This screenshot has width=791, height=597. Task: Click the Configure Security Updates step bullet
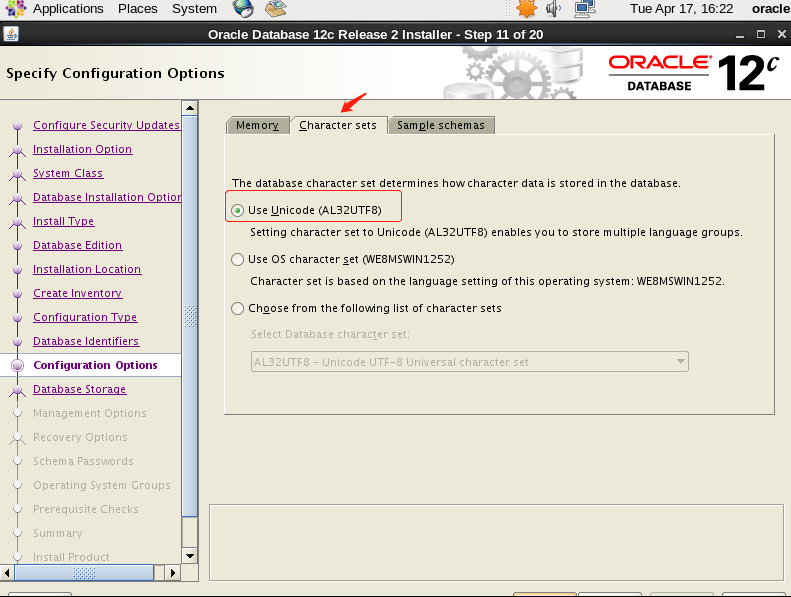18,126
